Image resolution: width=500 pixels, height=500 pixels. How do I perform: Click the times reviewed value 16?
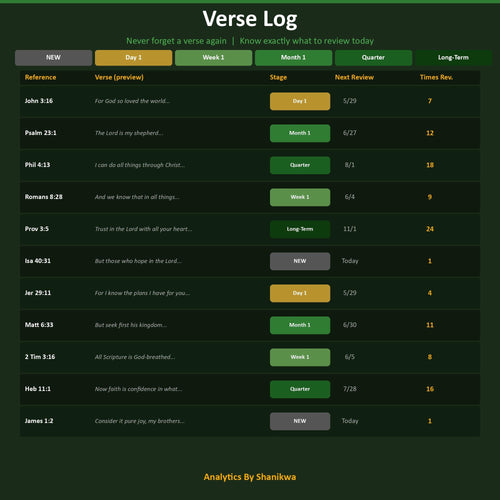point(430,389)
